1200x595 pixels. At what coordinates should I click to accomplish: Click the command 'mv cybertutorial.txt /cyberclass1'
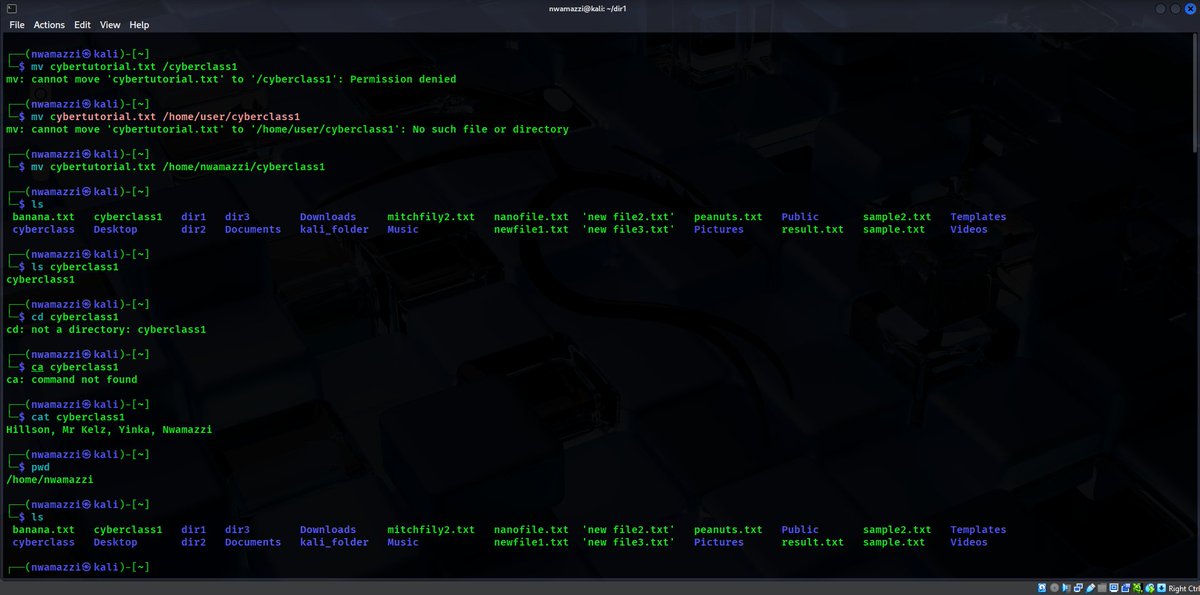pos(134,66)
